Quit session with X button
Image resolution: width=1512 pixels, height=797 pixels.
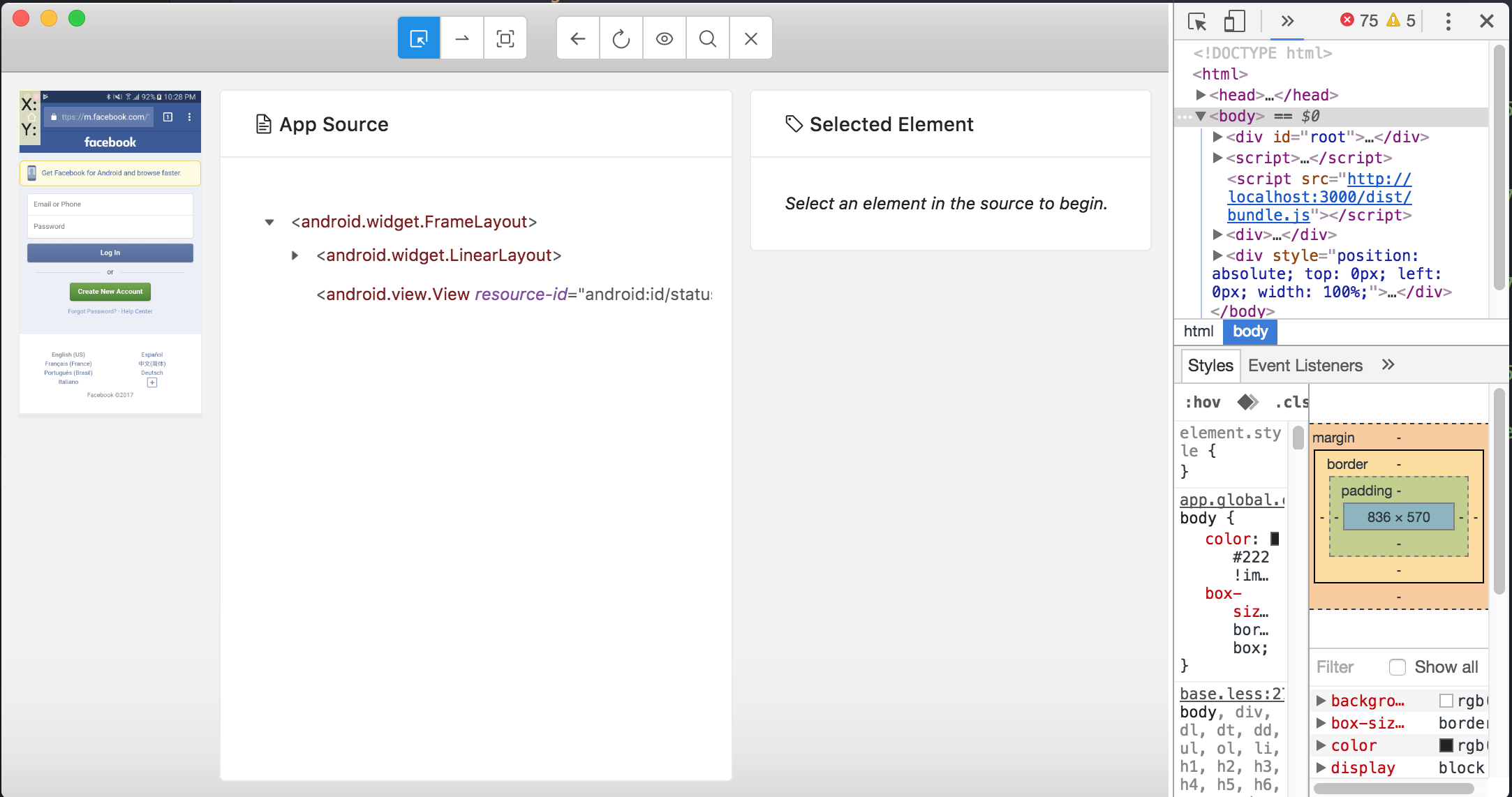751,38
